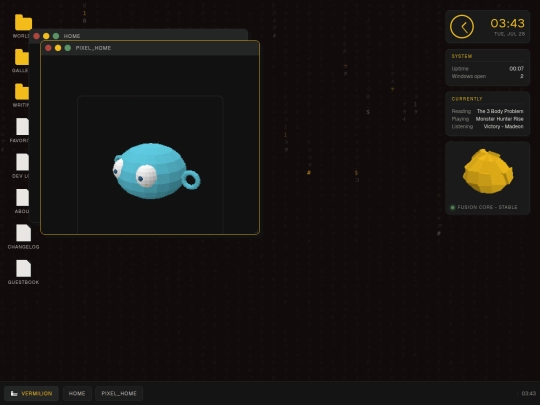Click the yellow fusion core 3D model
This screenshot has width=540, height=405.
click(488, 171)
